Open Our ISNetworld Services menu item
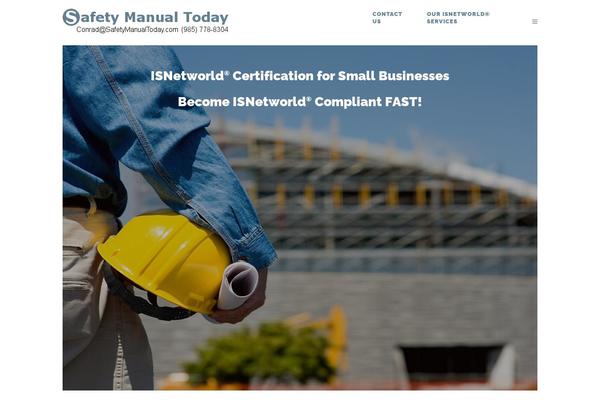The height and width of the screenshot is (400, 600). (x=458, y=18)
